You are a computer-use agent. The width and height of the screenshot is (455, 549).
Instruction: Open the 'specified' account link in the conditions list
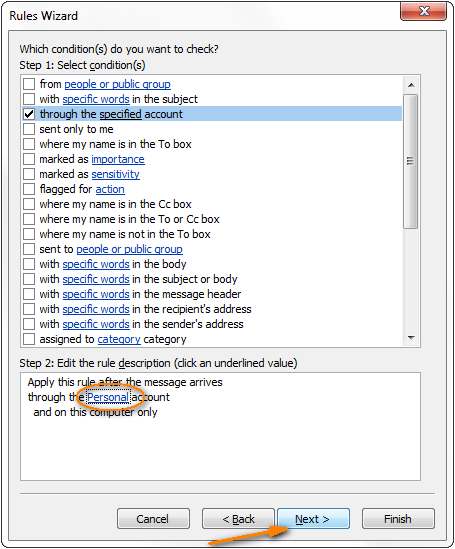click(120, 114)
